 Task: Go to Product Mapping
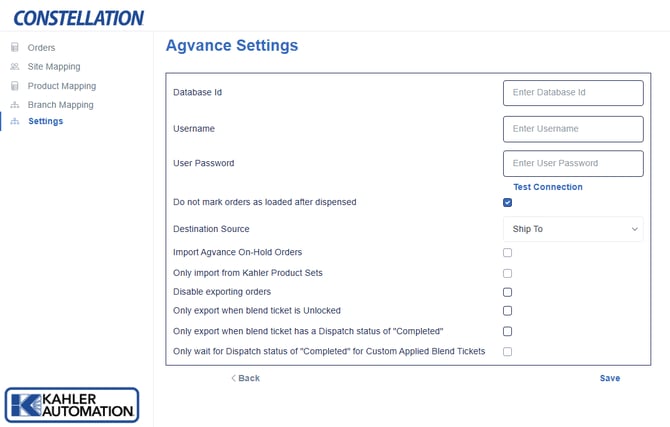point(62,86)
